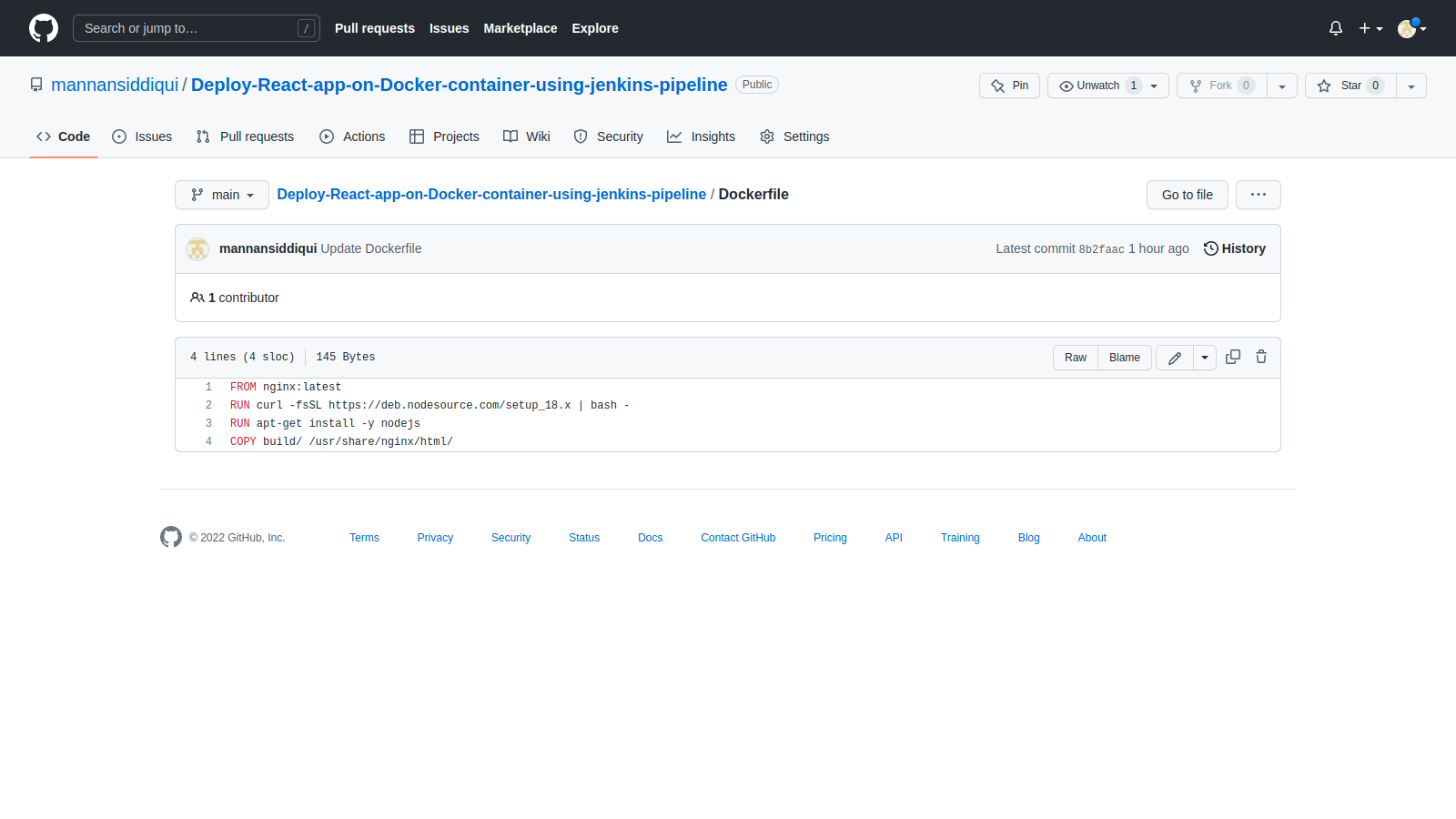Switch to the Actions tab
Viewport: 1456px width, 819px height.
[352, 136]
